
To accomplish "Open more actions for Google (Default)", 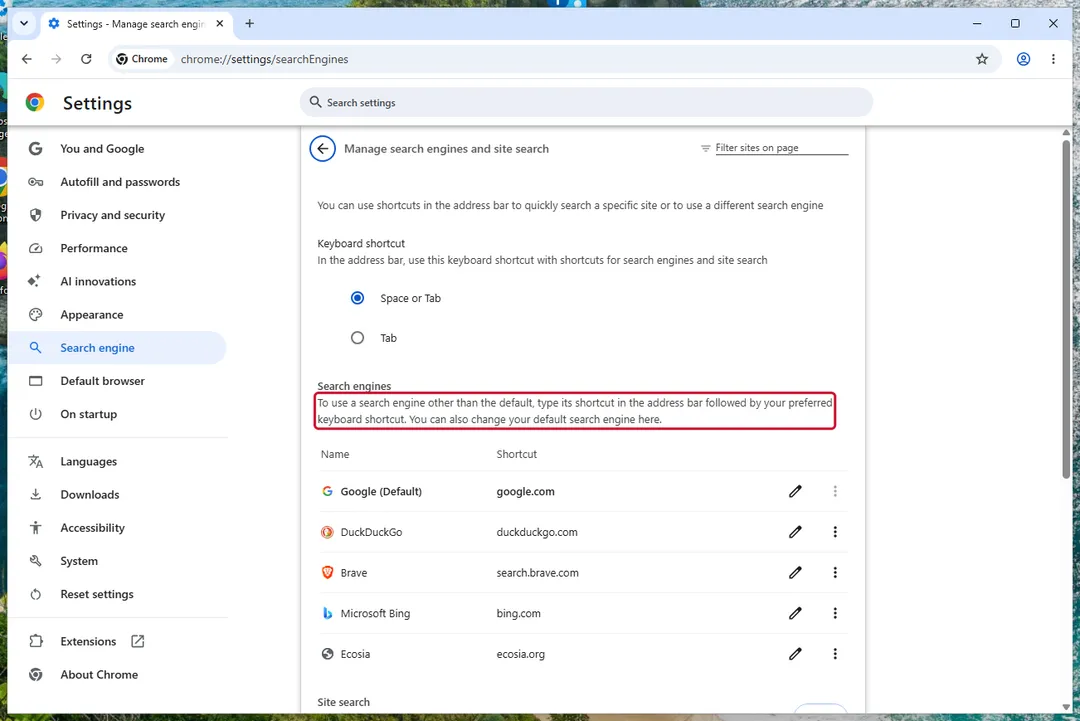I will pos(835,491).
